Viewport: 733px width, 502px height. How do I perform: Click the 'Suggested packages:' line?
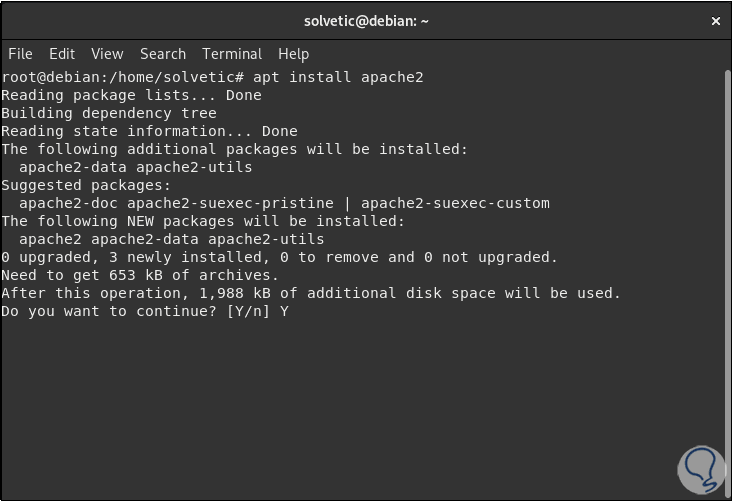click(86, 185)
